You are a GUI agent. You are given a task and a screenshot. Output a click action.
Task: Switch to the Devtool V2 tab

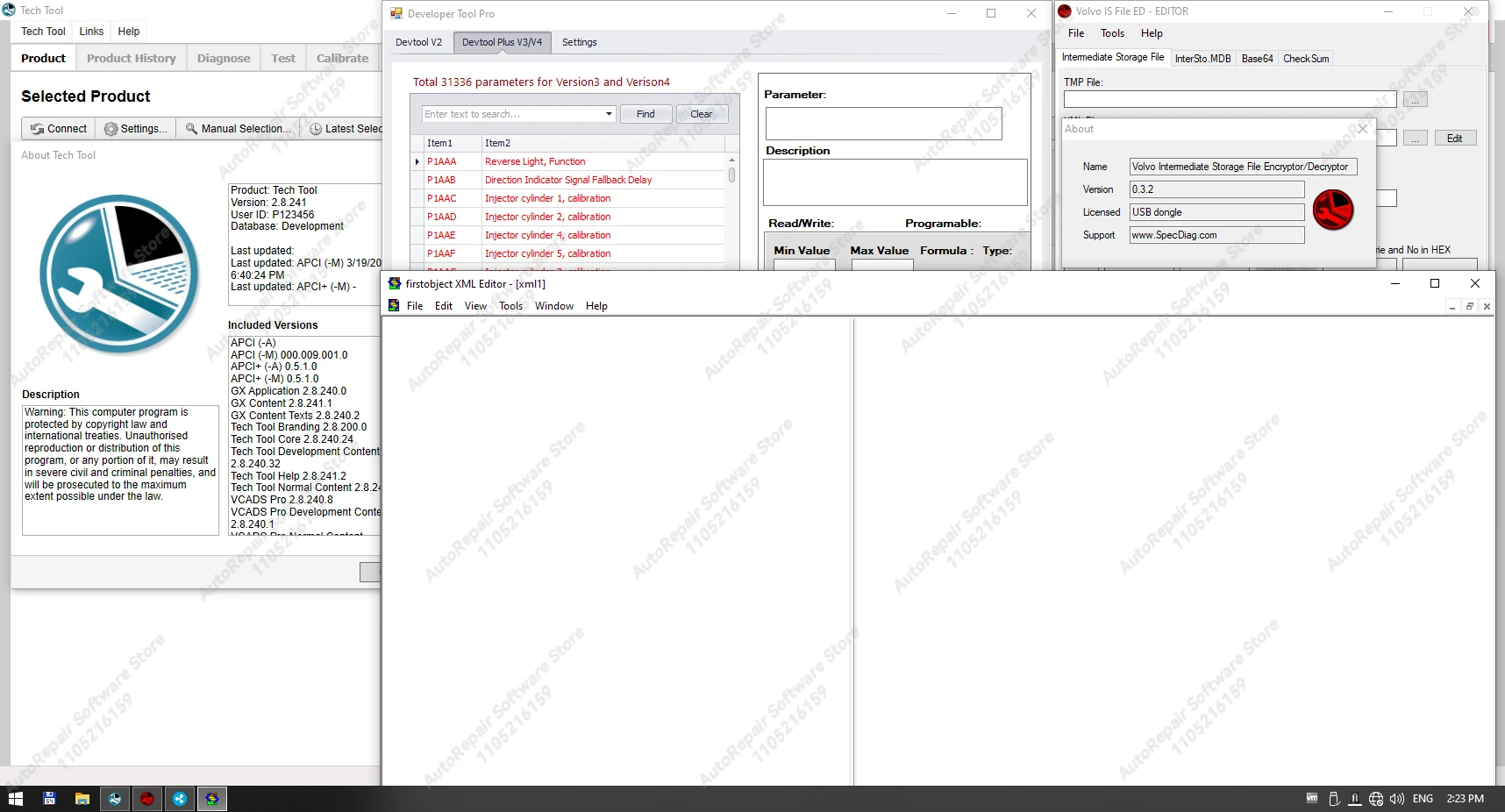pyautogui.click(x=418, y=42)
